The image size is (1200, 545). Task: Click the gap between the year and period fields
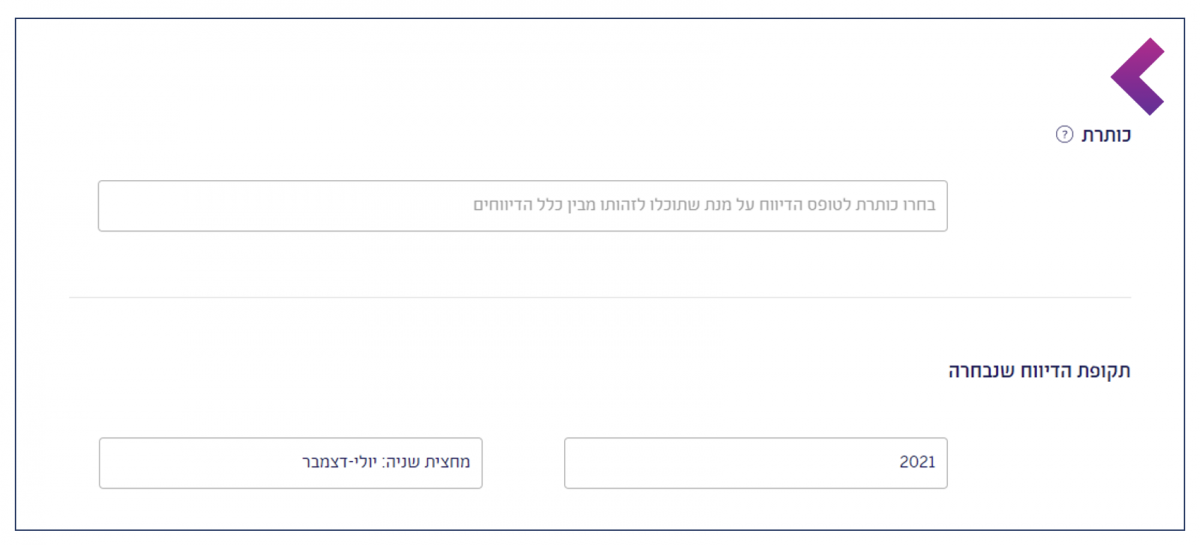click(x=523, y=463)
